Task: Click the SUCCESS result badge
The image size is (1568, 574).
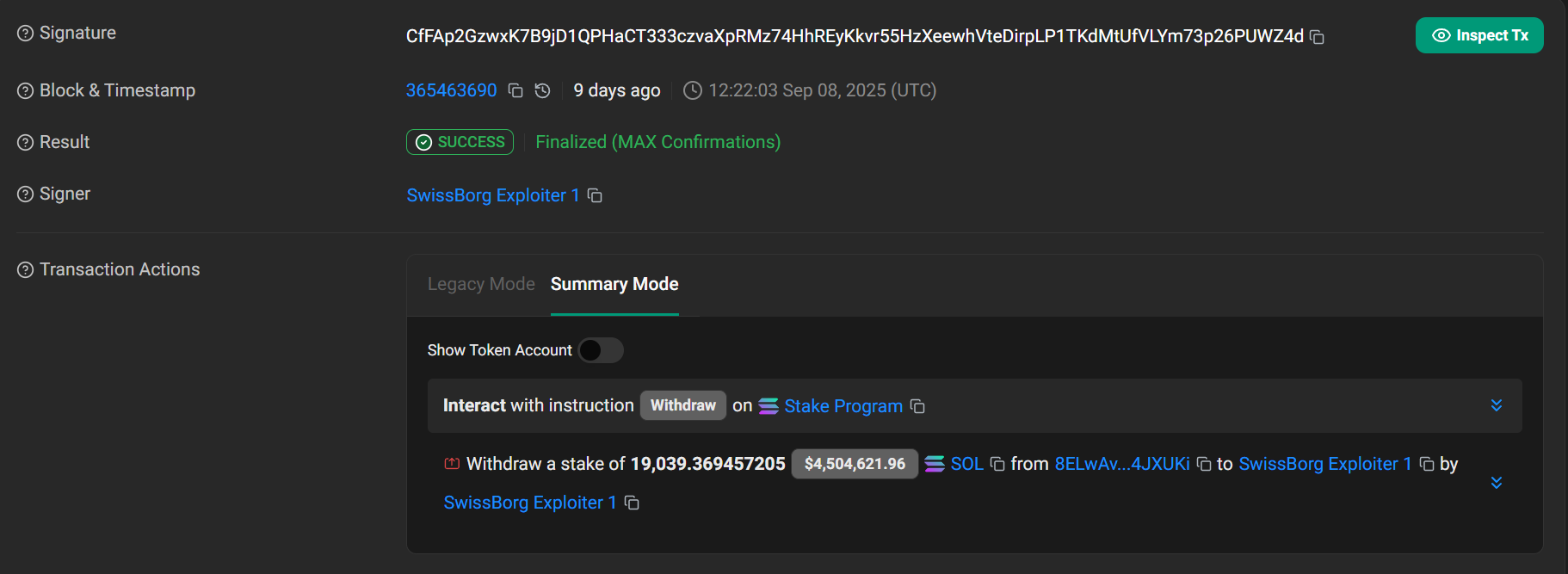Action: (x=460, y=142)
